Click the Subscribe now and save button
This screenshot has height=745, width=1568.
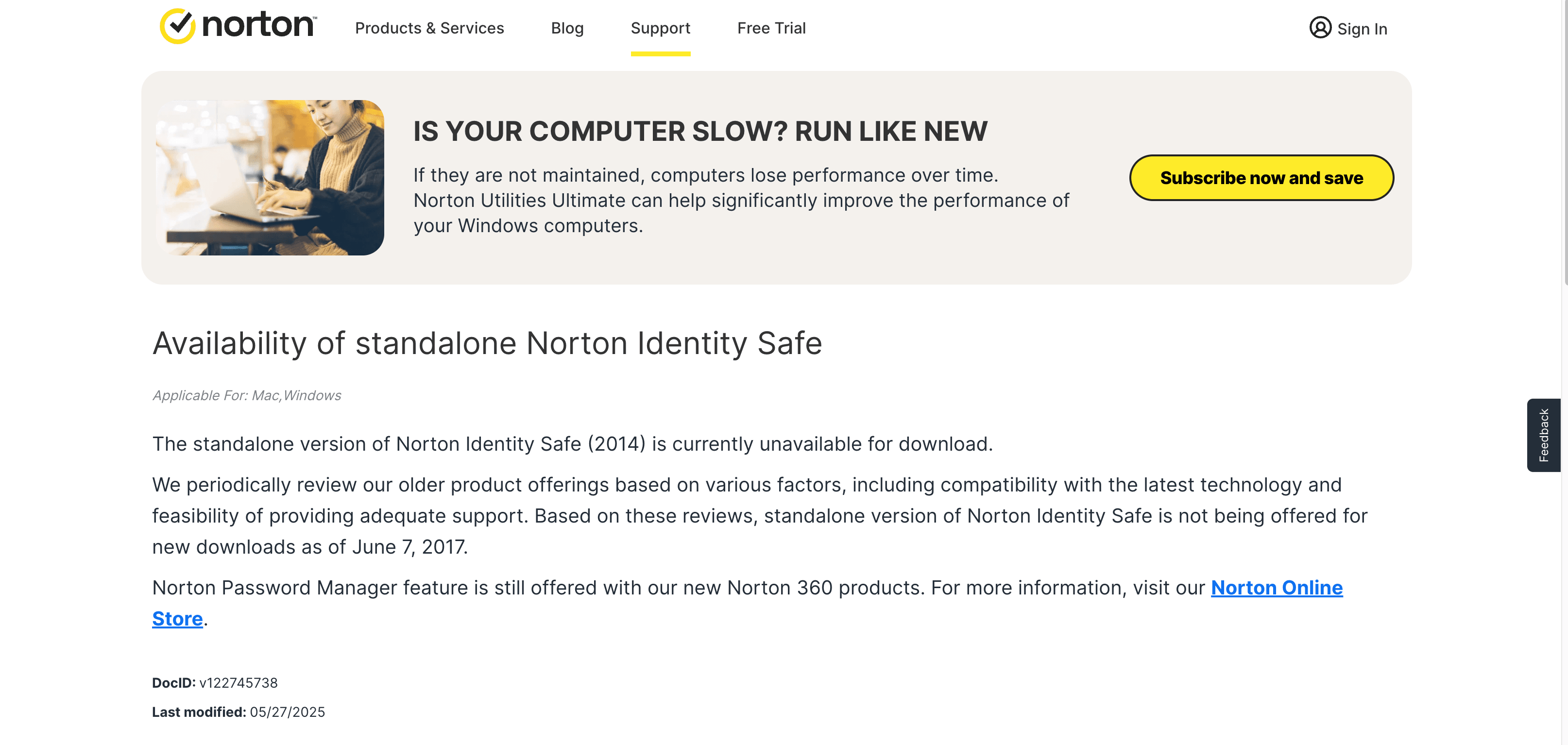[1261, 177]
